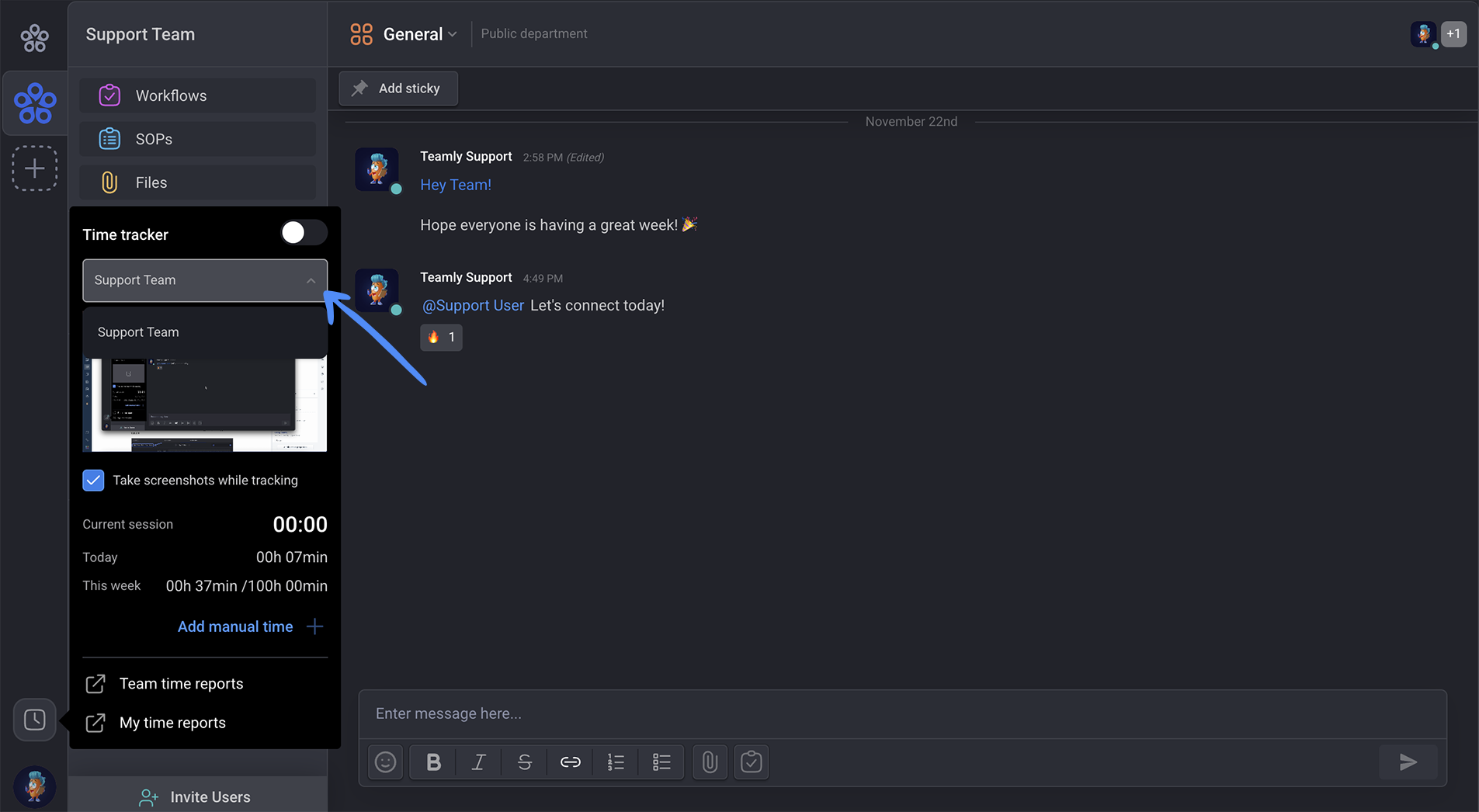Screen dimensions: 1479x812
Task: Click the Hey Team! link text
Action: coord(456,185)
